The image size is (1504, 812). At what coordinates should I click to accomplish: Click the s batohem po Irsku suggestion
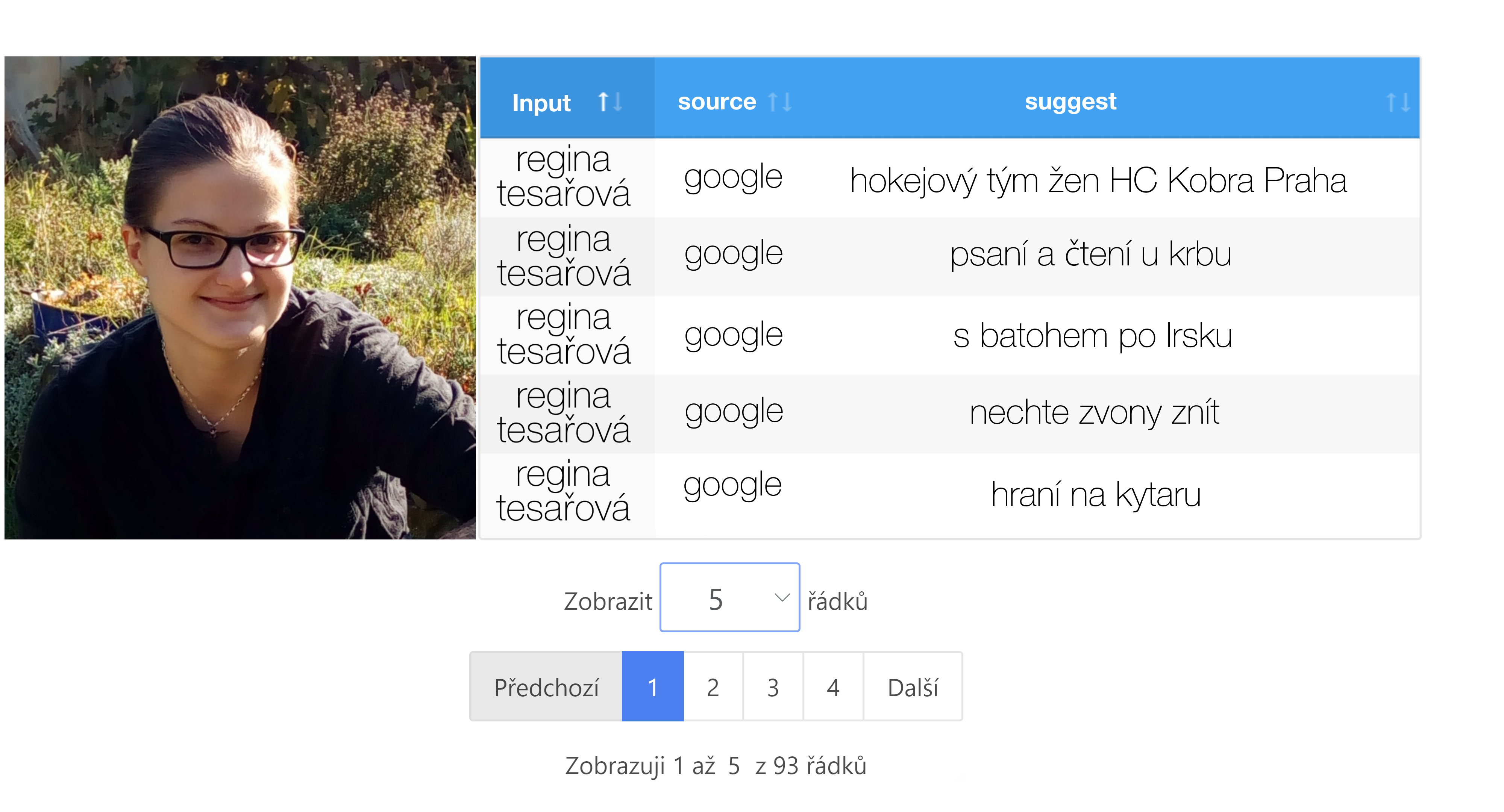click(1092, 336)
